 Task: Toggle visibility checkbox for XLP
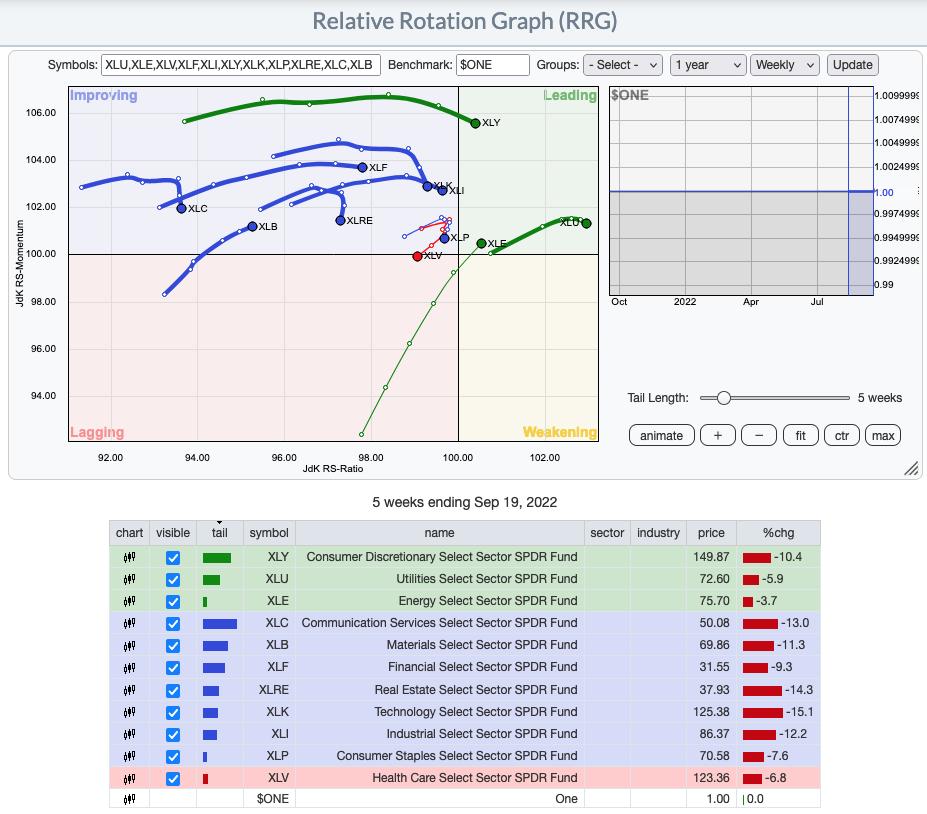coord(173,757)
